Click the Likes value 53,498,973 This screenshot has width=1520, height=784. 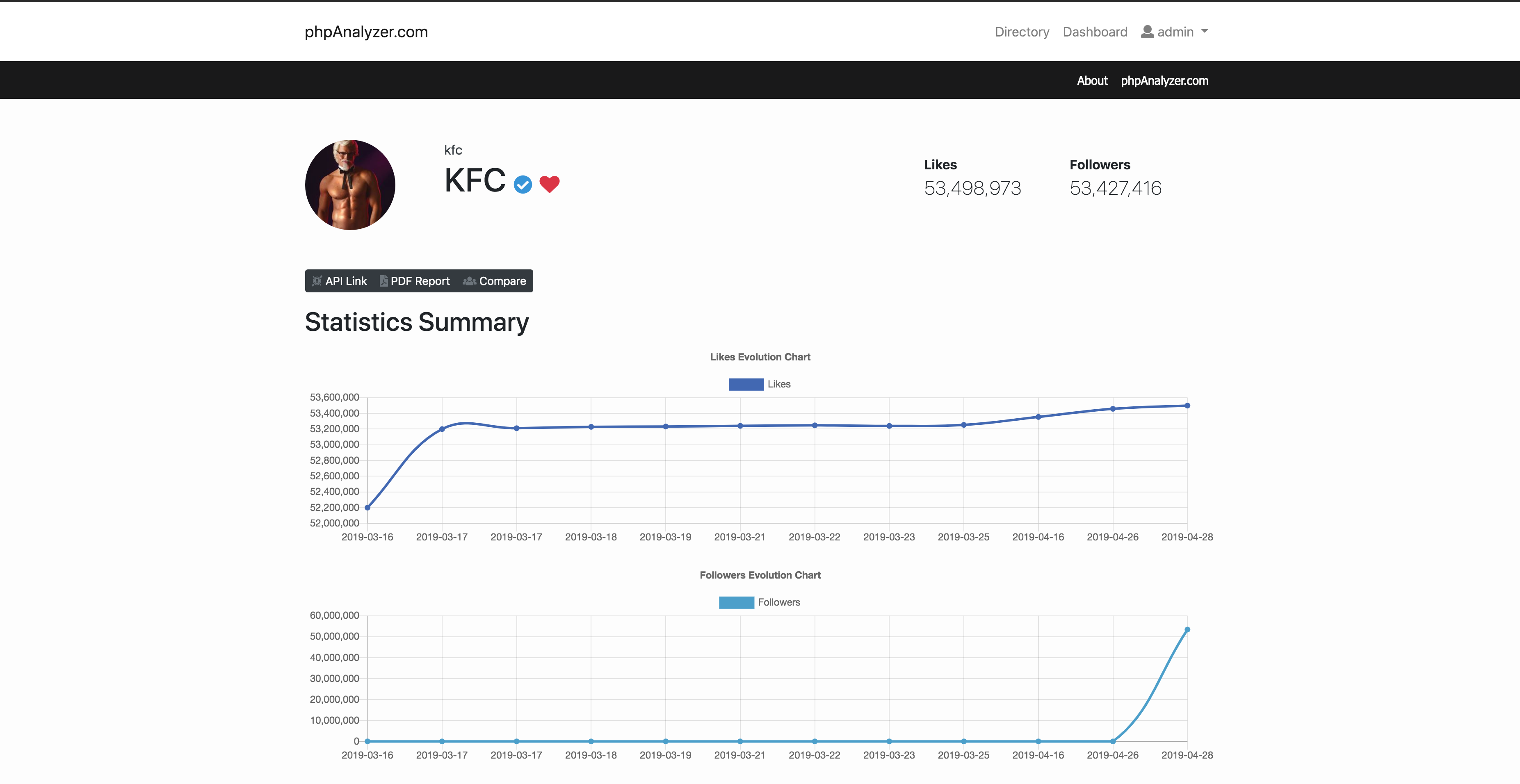972,188
